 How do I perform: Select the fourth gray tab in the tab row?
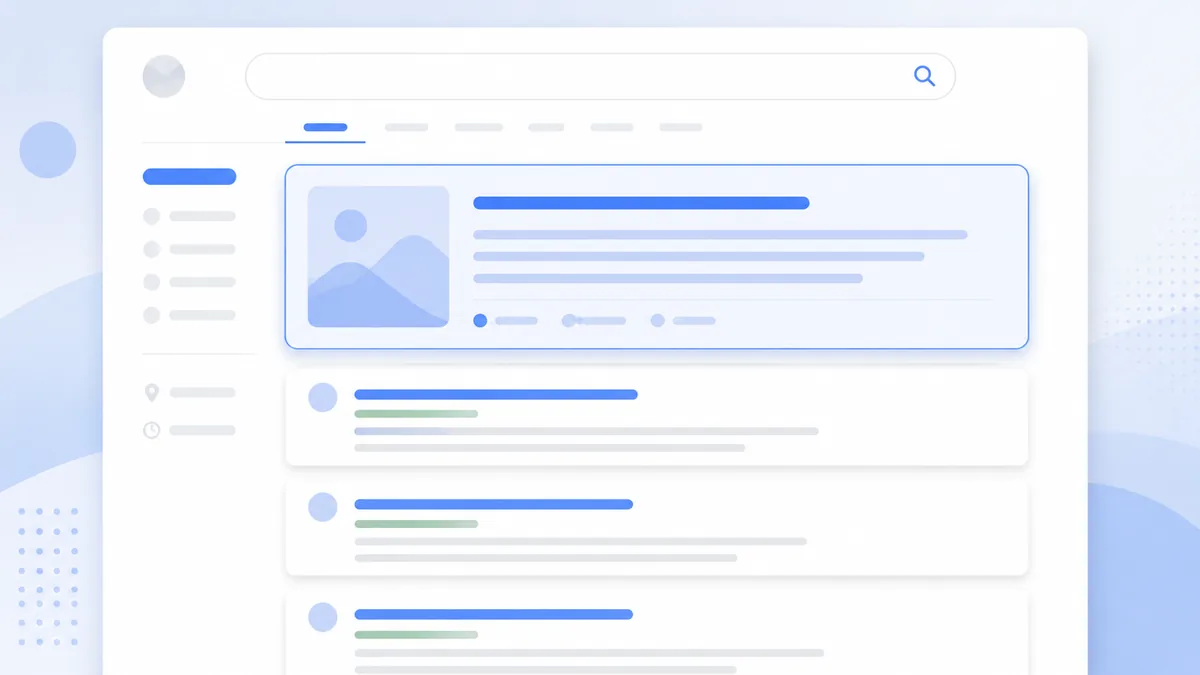click(x=612, y=127)
